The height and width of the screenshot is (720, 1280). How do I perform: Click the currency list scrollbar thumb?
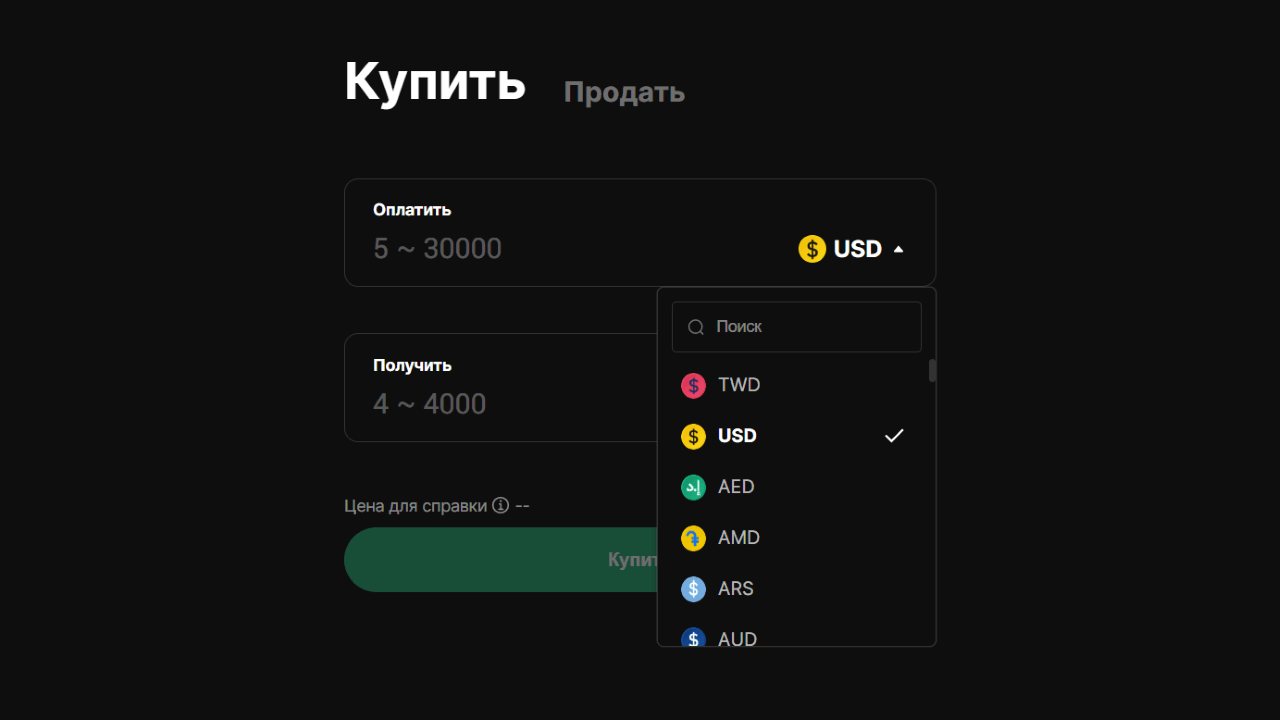coord(933,371)
